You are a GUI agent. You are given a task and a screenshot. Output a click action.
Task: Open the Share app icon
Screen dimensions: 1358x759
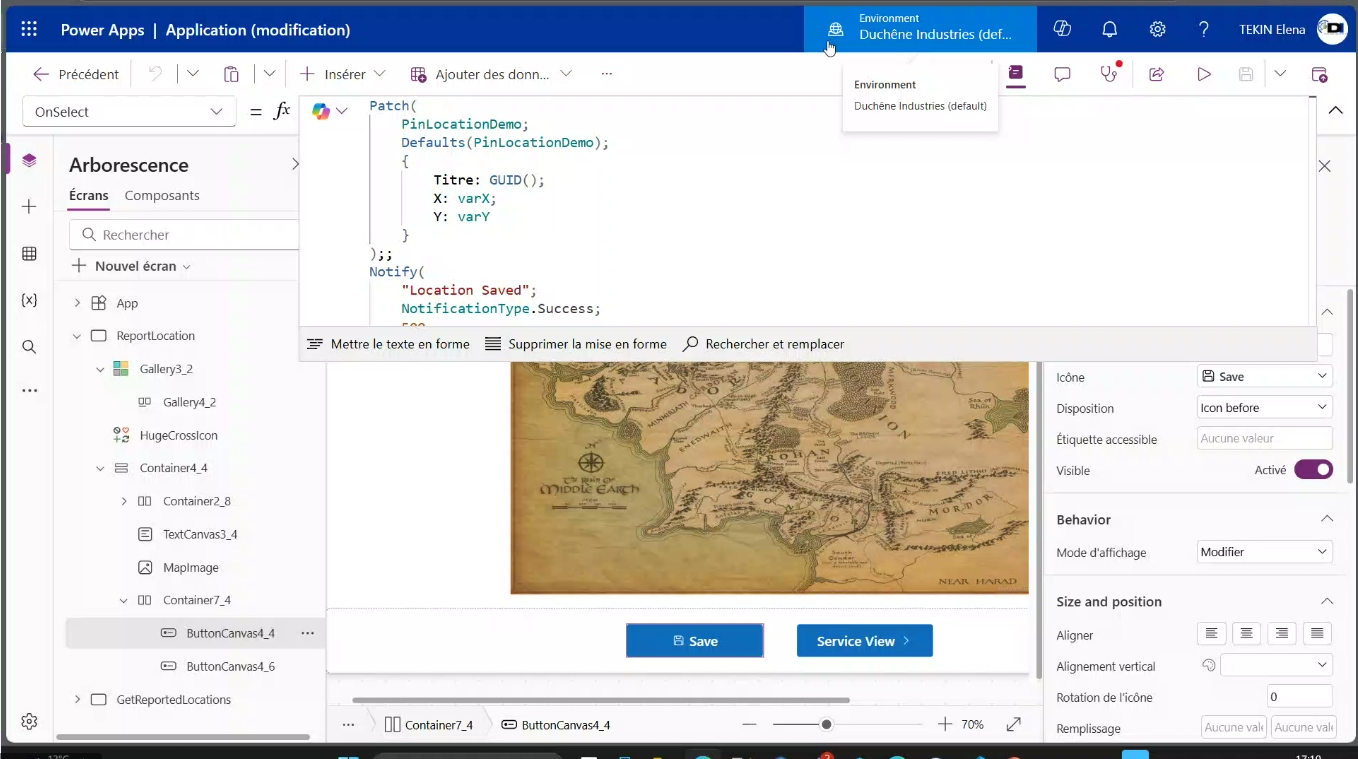point(1156,74)
